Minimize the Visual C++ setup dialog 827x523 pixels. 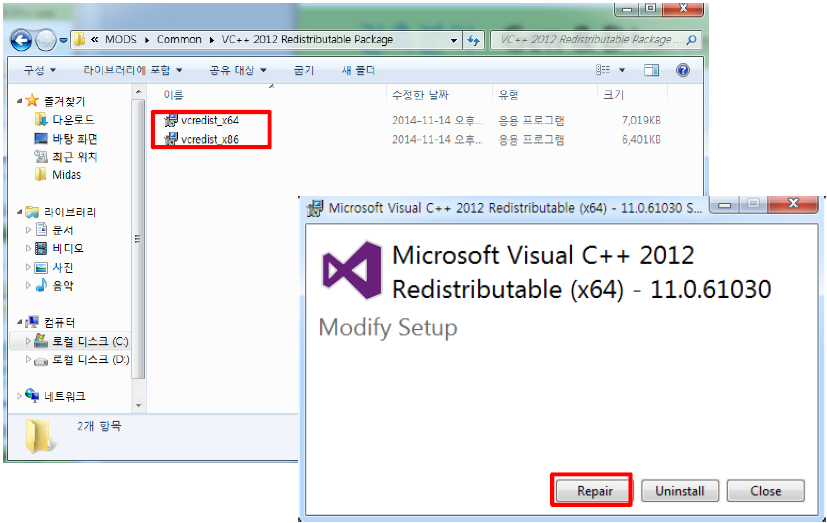[x=725, y=205]
